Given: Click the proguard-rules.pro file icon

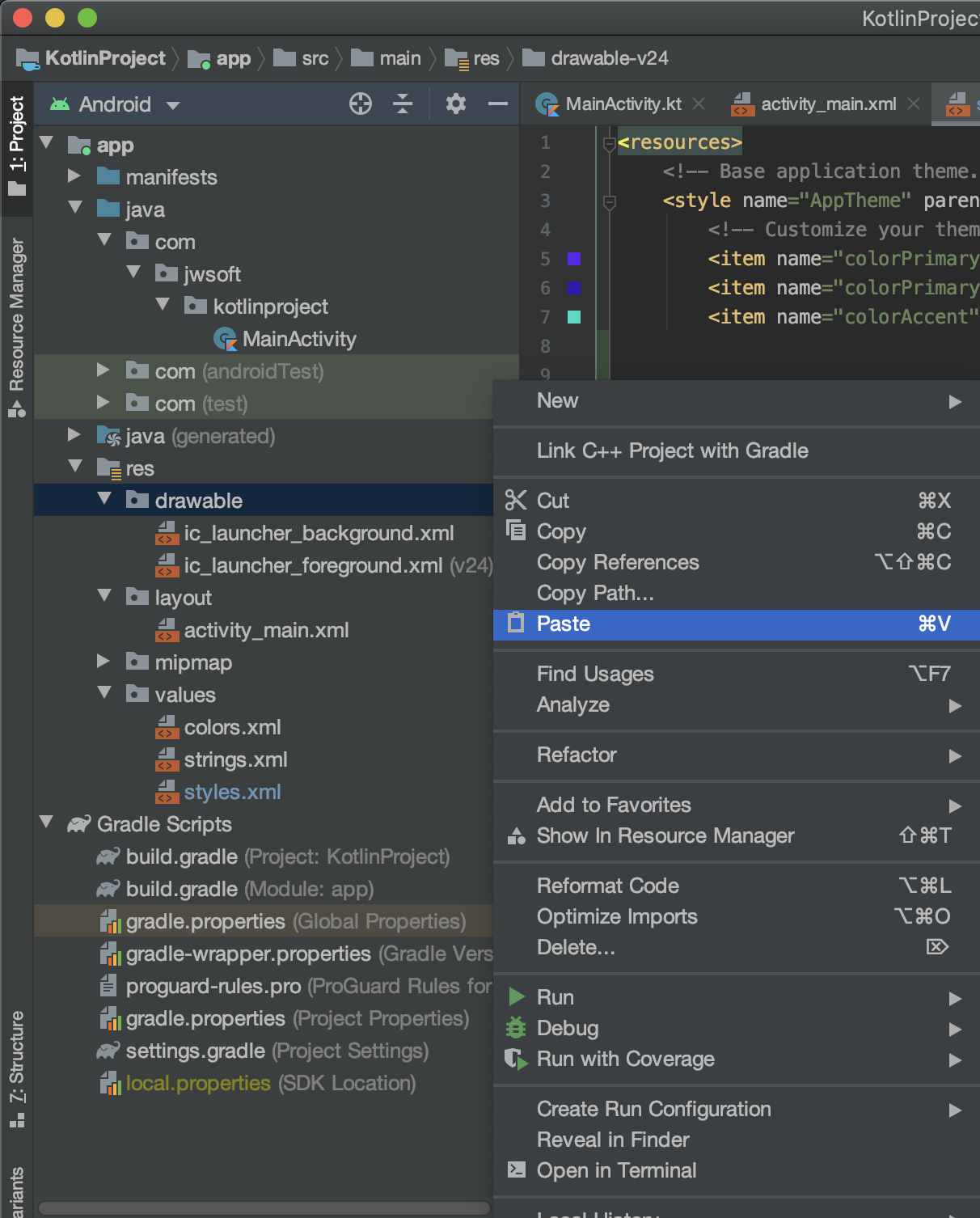Looking at the screenshot, I should (x=108, y=986).
